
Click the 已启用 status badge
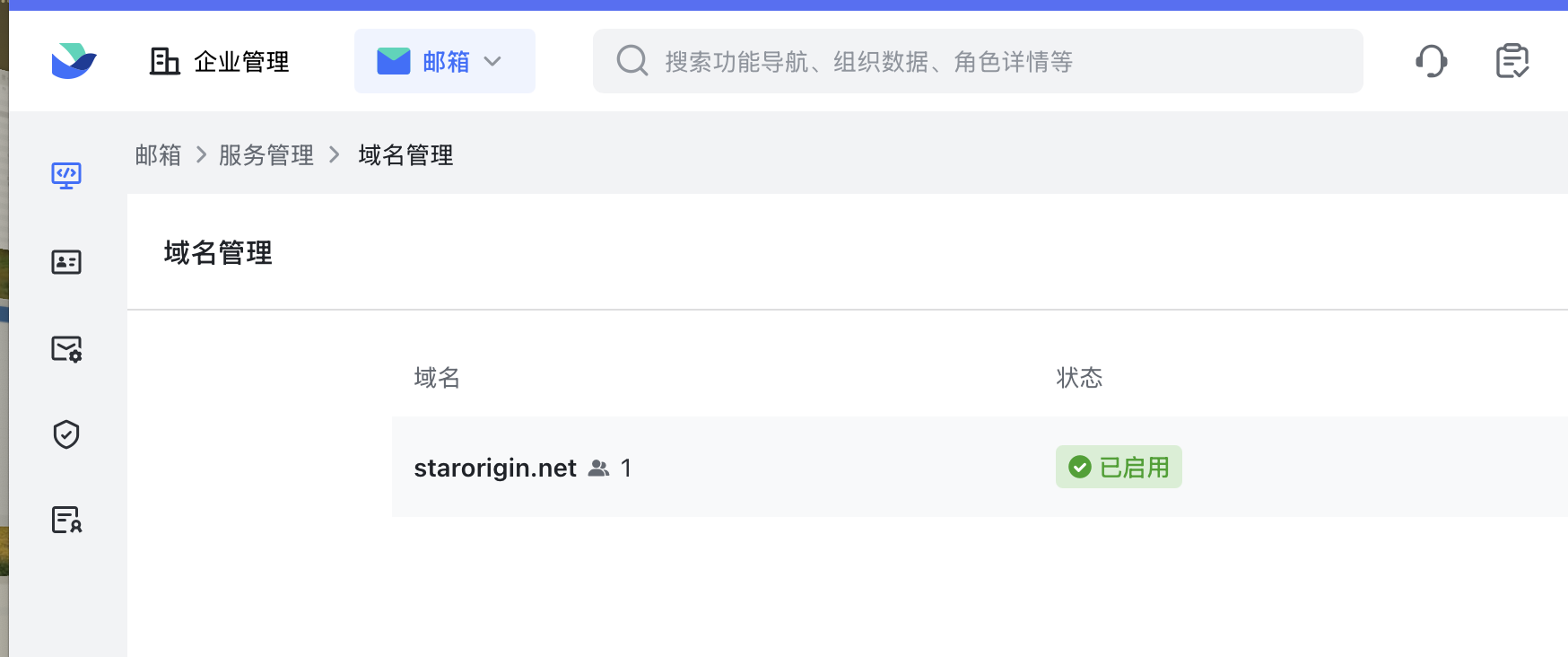tap(1119, 467)
